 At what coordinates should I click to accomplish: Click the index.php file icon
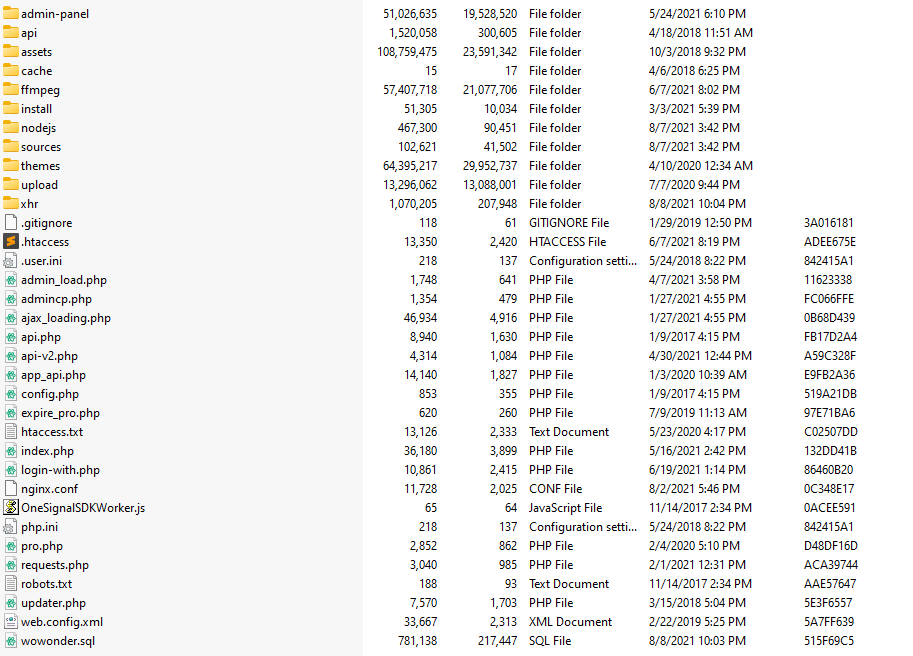(11, 451)
